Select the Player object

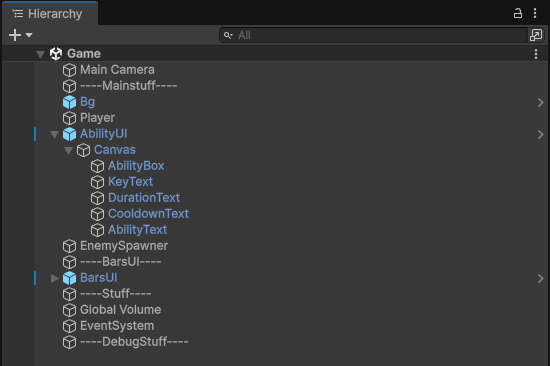(x=97, y=118)
